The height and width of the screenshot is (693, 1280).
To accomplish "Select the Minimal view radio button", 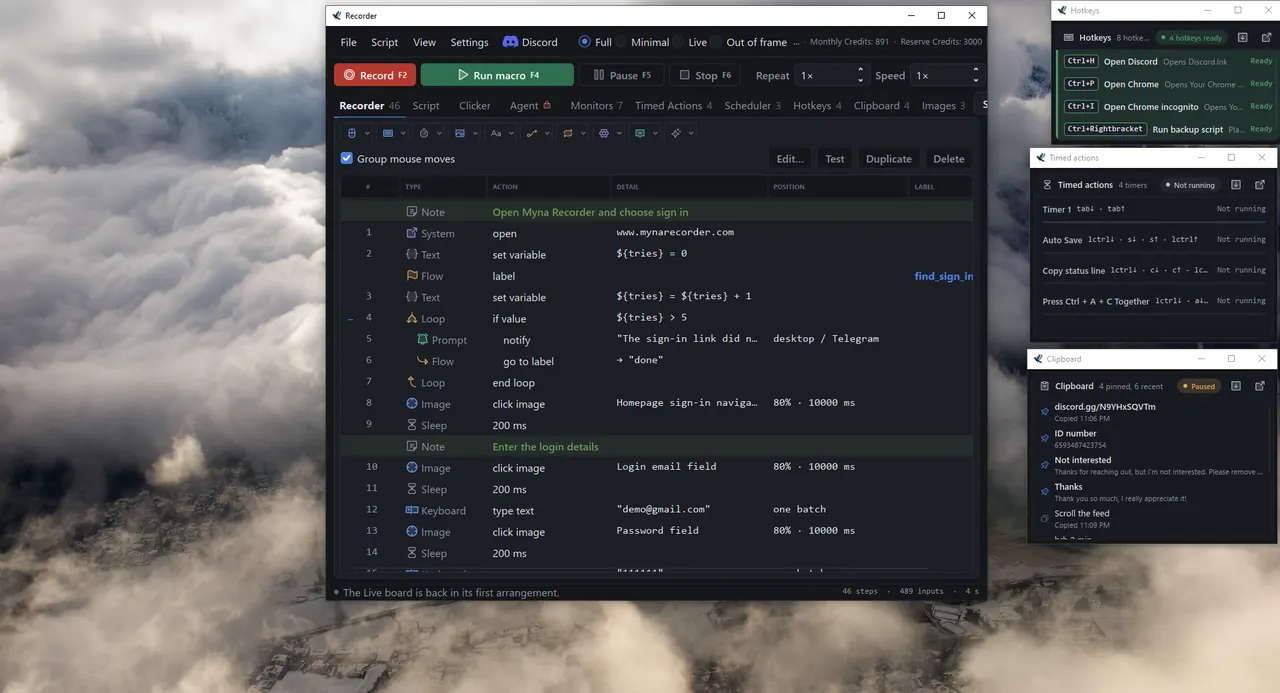I will tap(620, 42).
